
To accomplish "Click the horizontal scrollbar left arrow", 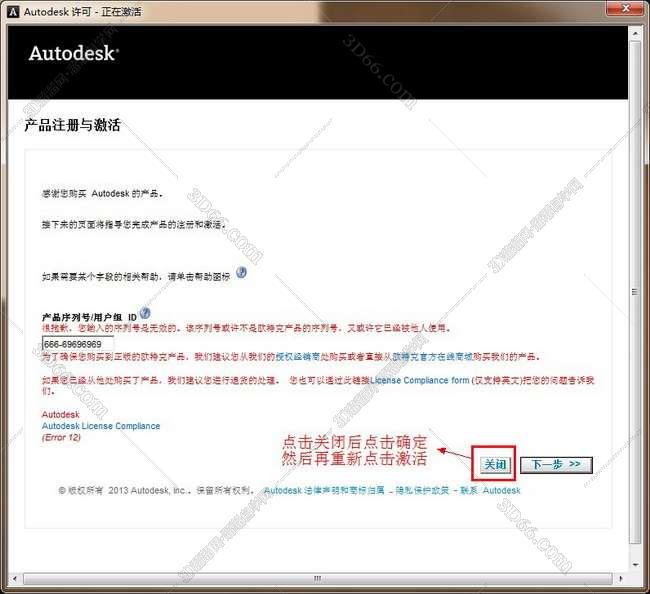I will click(15, 578).
